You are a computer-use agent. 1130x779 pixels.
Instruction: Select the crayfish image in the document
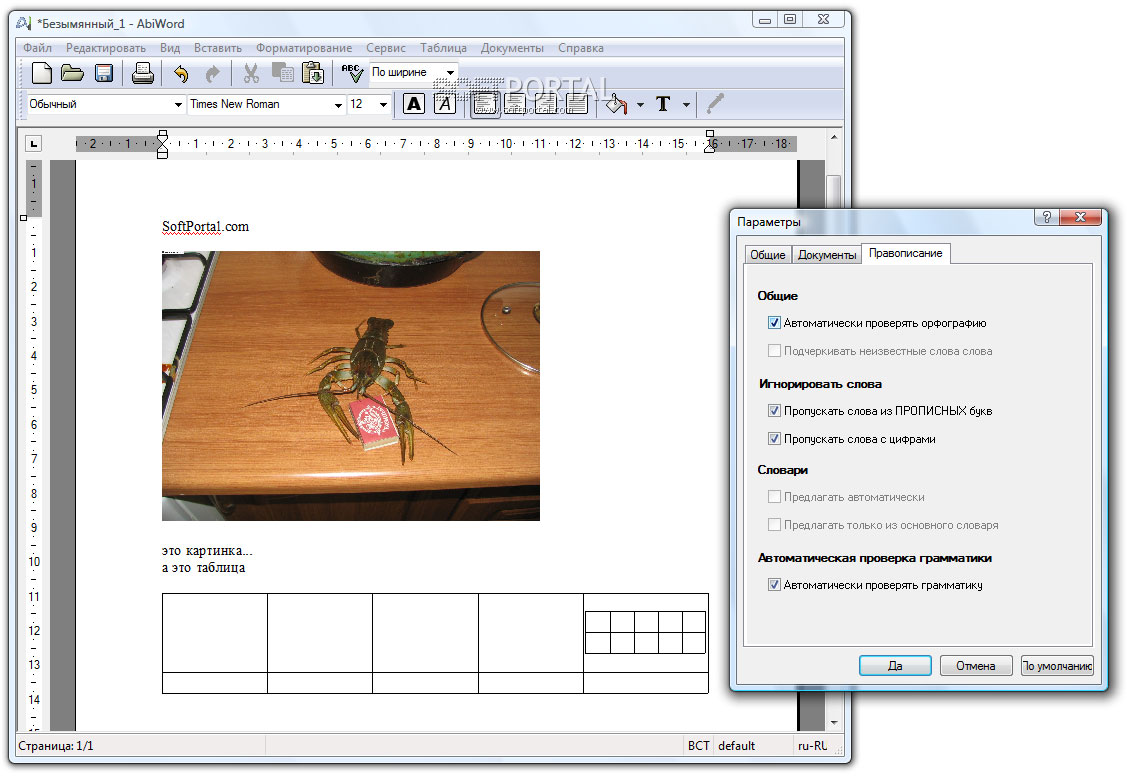[351, 386]
